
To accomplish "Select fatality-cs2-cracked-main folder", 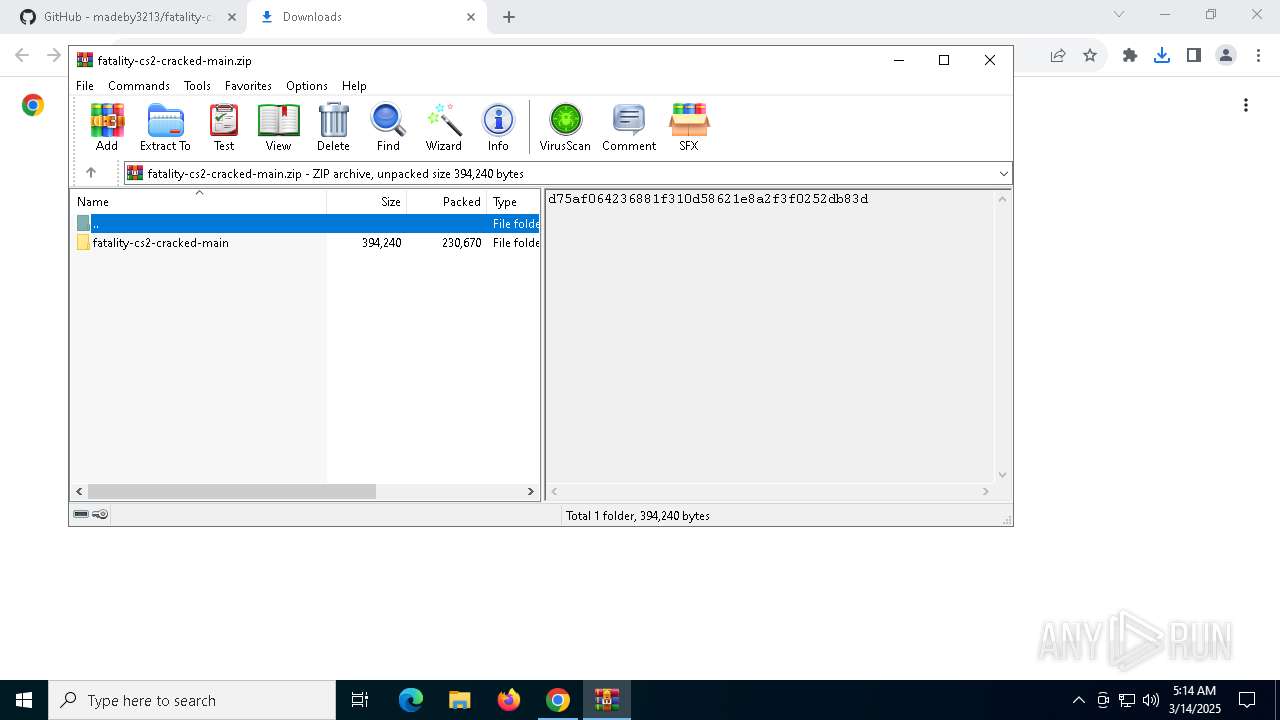I will coord(160,243).
